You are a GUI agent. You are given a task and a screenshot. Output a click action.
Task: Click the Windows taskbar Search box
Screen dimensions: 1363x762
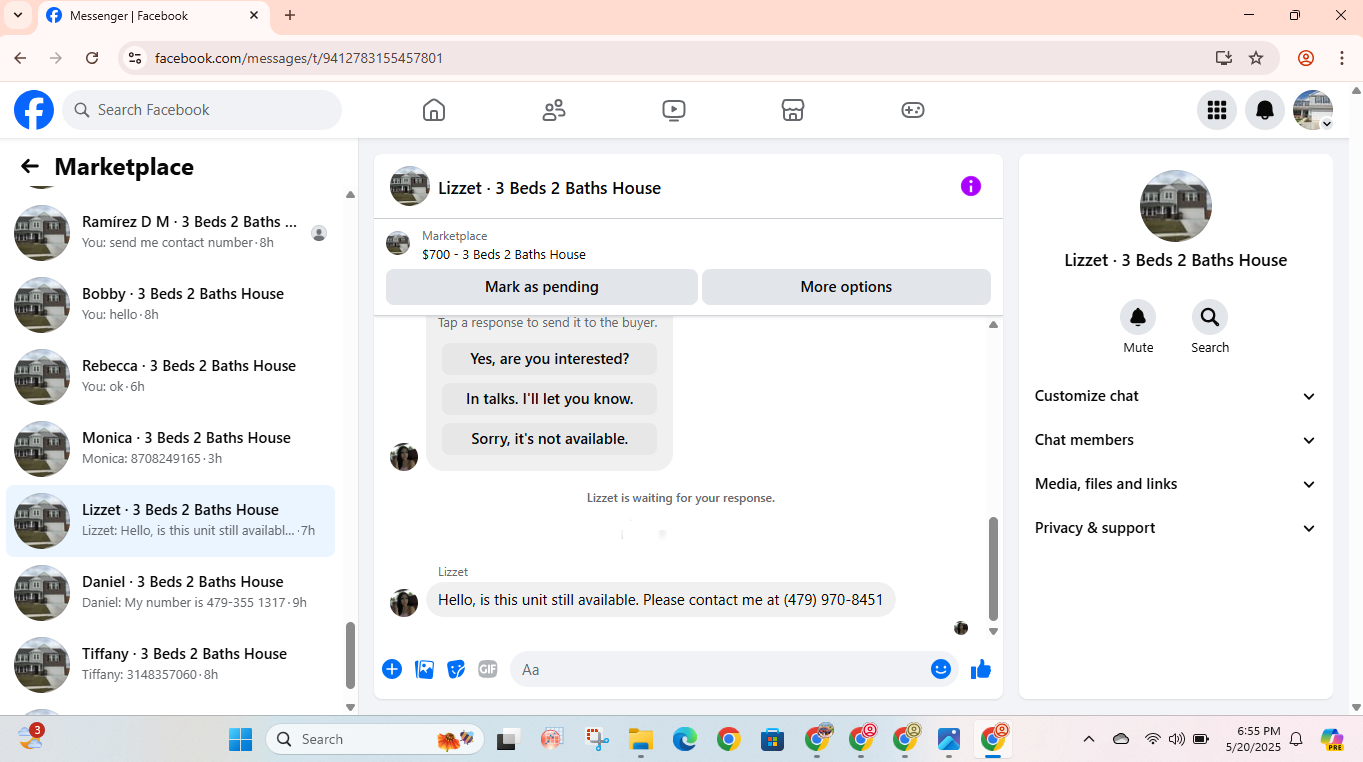click(x=375, y=739)
